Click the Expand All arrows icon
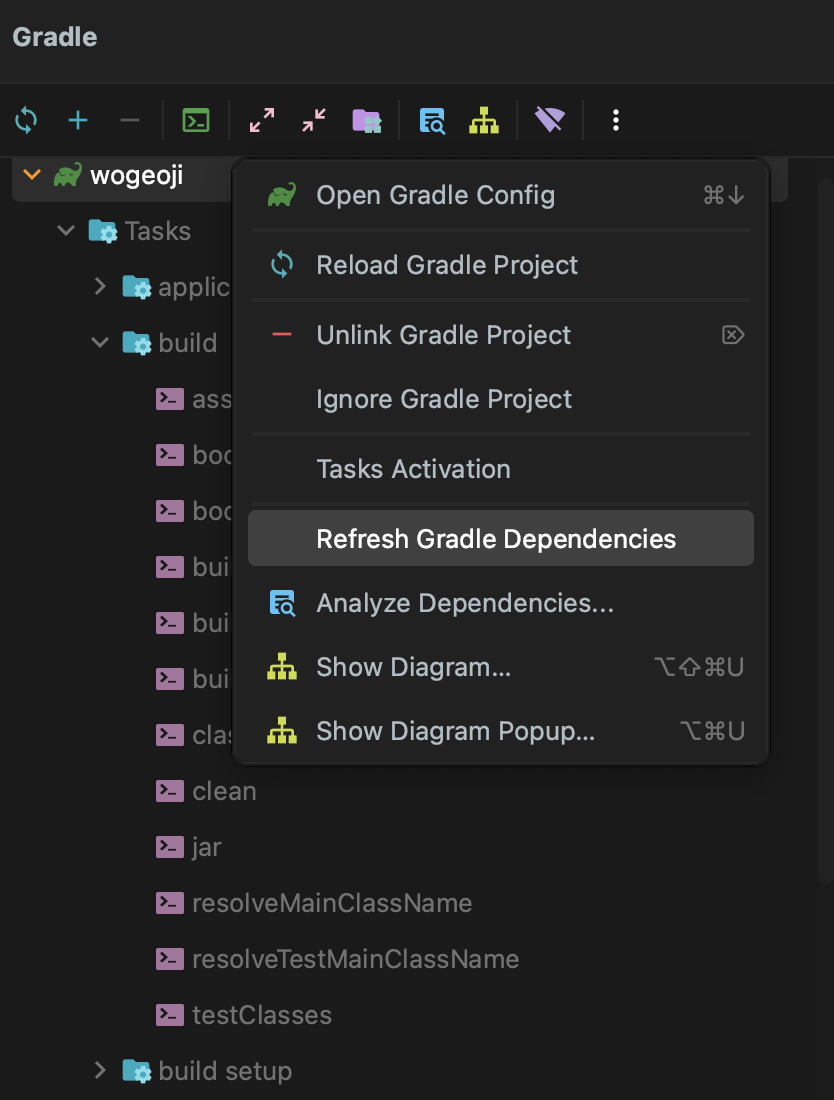834x1100 pixels. coord(262,120)
